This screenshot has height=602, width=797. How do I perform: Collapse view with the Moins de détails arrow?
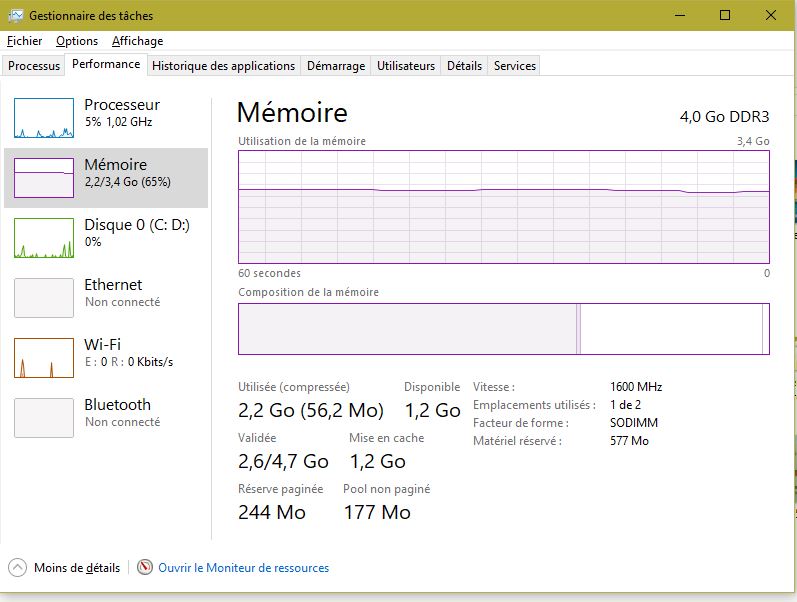click(x=17, y=568)
